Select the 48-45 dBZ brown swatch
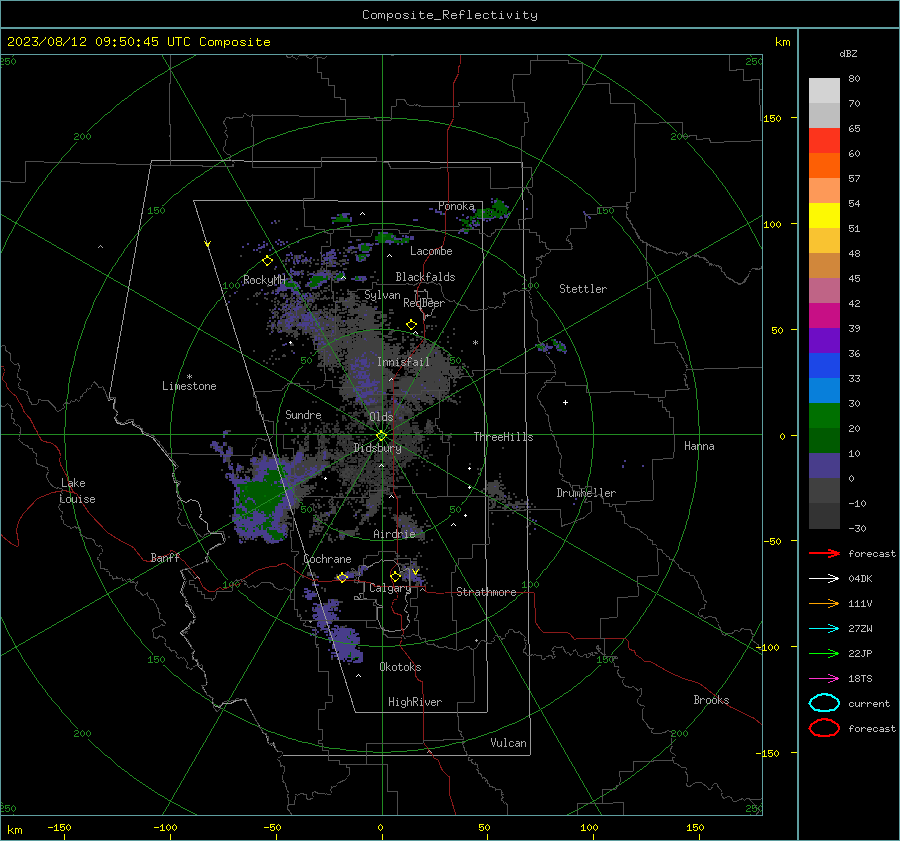 coord(824,266)
